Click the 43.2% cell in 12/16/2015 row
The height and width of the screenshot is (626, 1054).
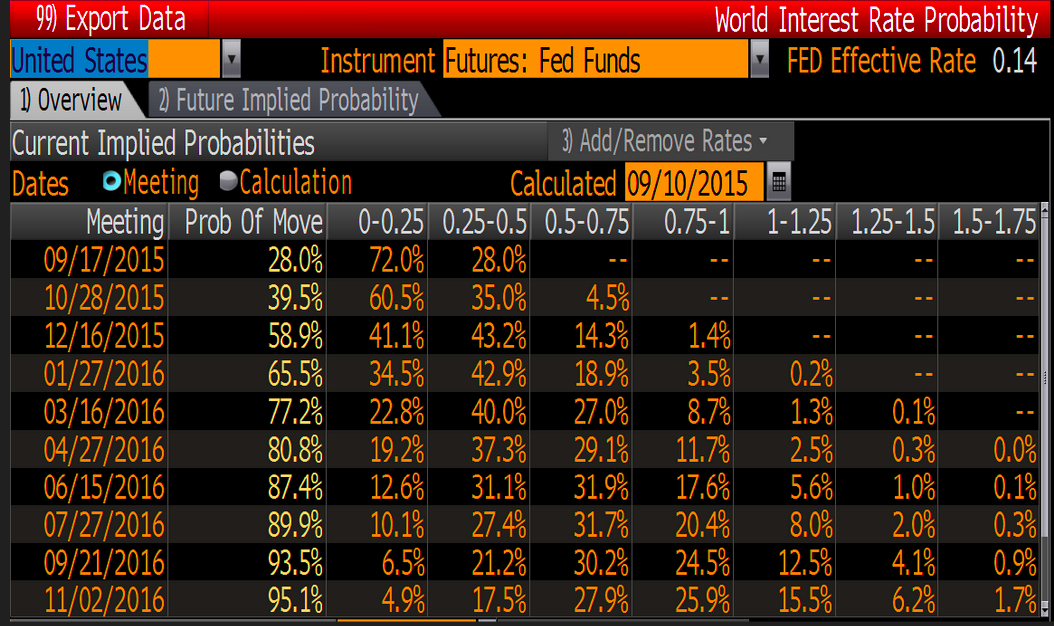(x=499, y=336)
